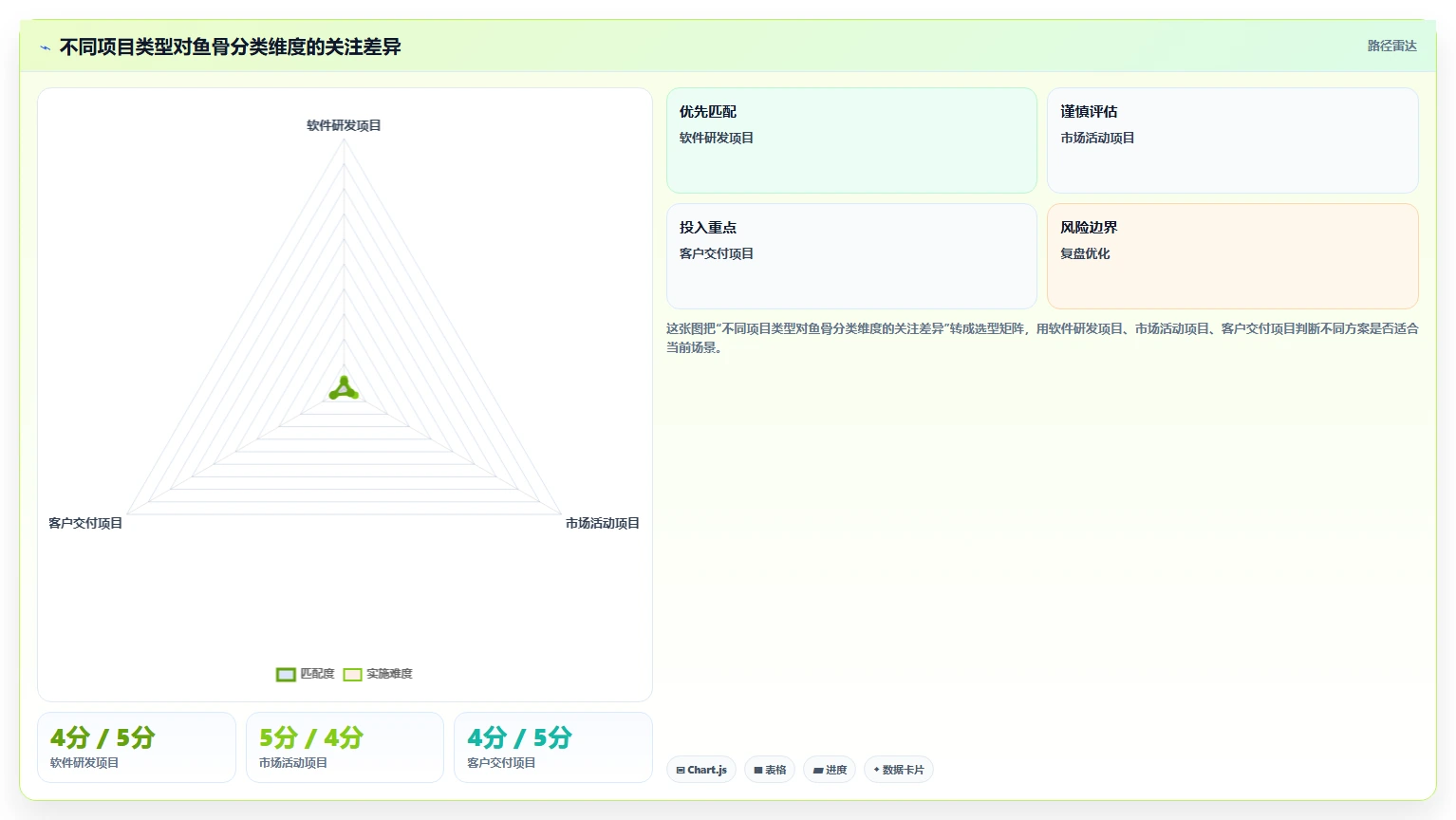
Task: Toggle the 实施难度 legend swatch
Action: (352, 675)
